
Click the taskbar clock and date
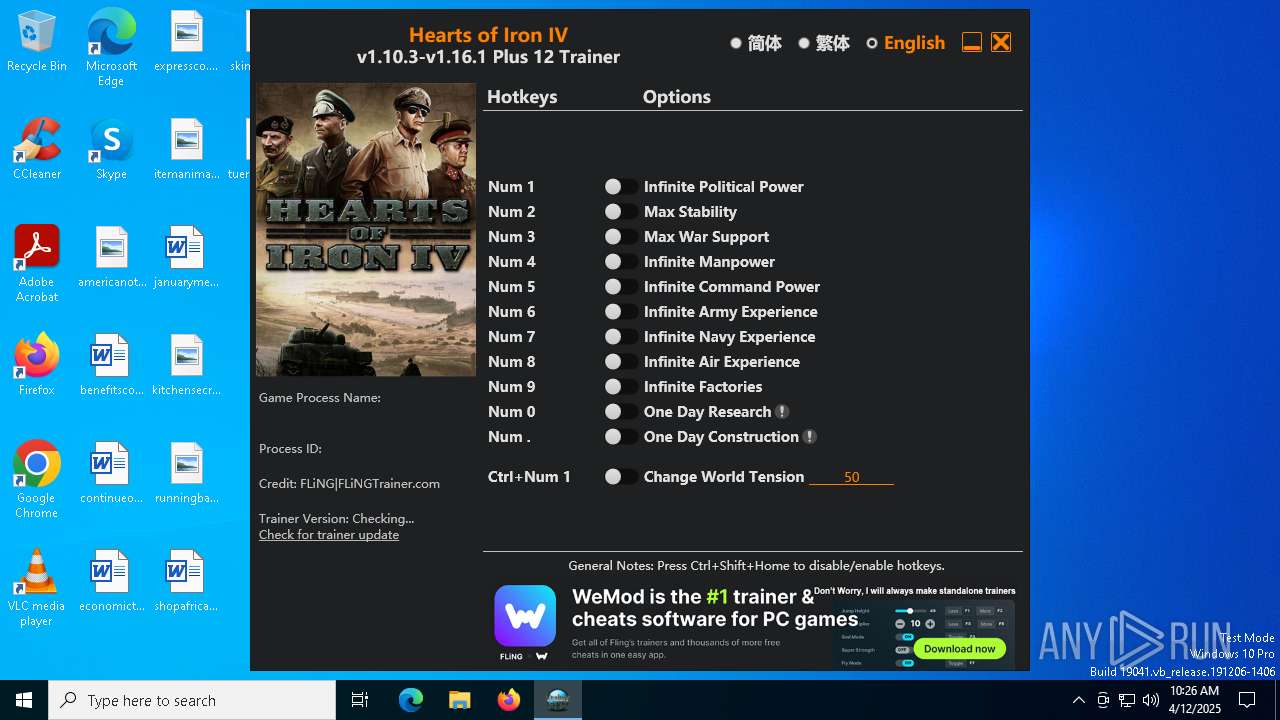point(1195,700)
